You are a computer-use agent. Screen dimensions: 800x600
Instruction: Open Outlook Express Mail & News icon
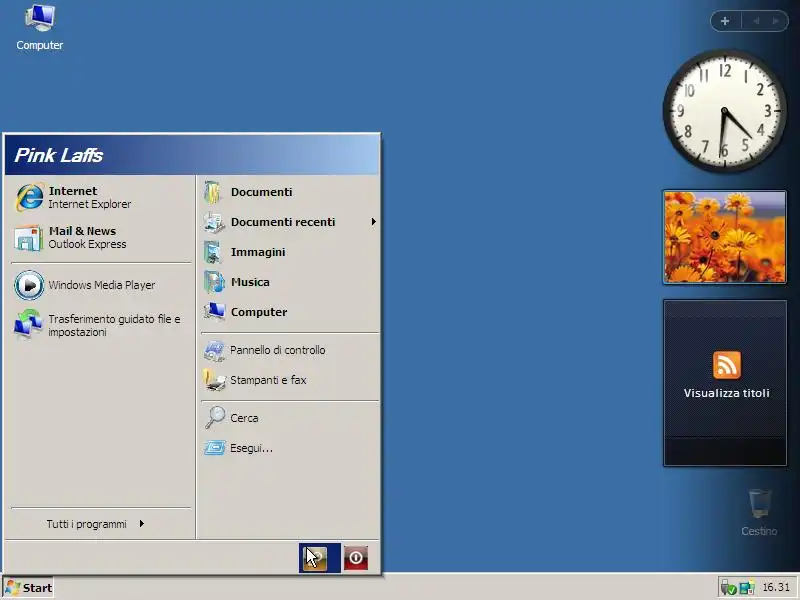(x=28, y=238)
